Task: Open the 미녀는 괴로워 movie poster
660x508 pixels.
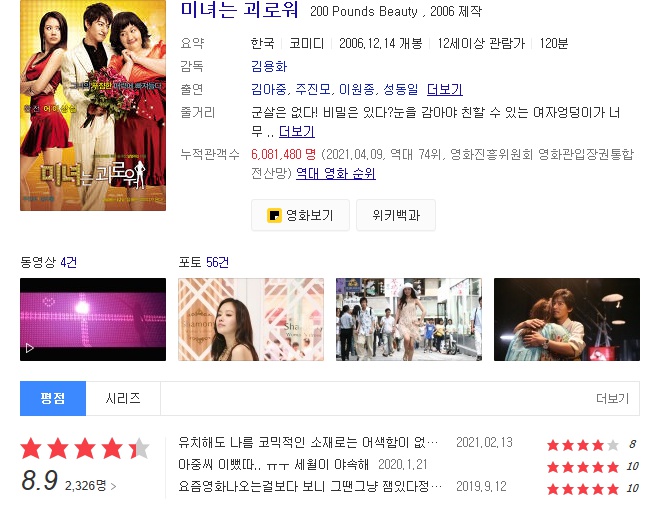Action: click(93, 105)
